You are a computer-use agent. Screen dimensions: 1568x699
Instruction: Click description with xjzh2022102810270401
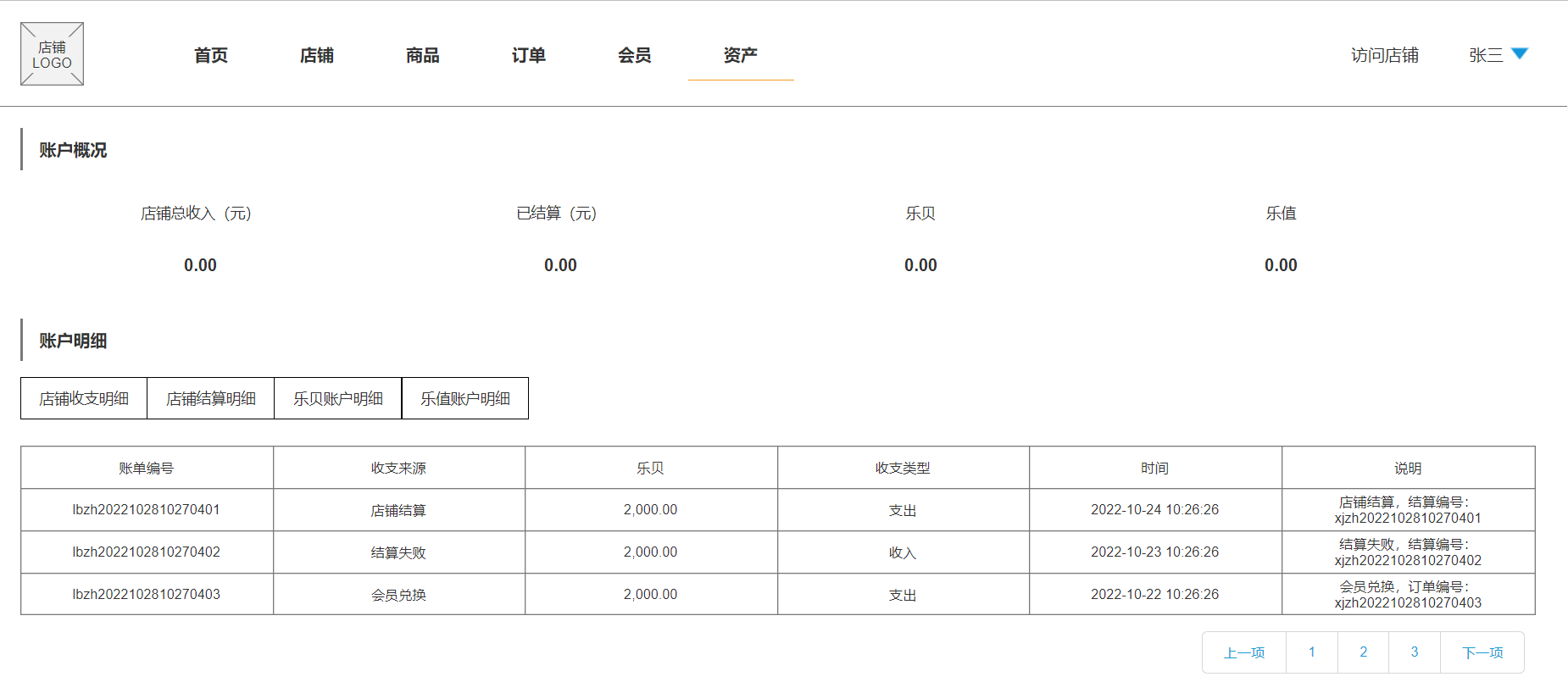tap(1408, 510)
